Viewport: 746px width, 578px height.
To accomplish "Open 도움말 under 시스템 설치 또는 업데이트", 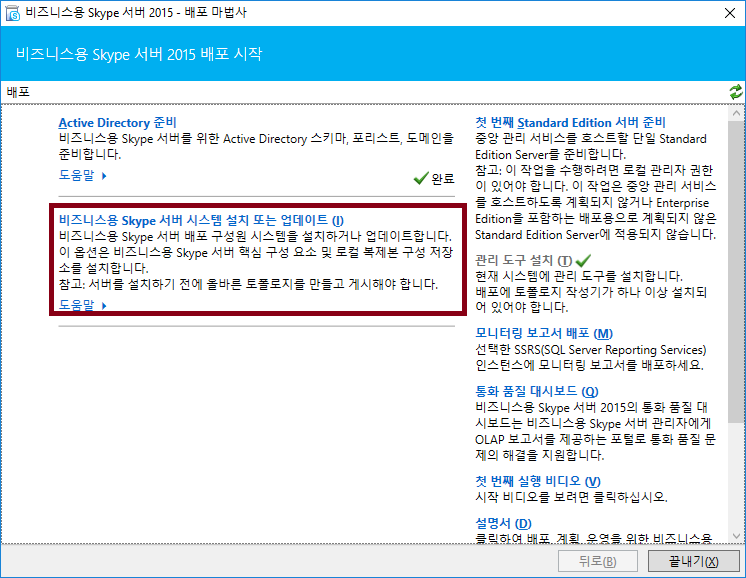I will (77, 304).
